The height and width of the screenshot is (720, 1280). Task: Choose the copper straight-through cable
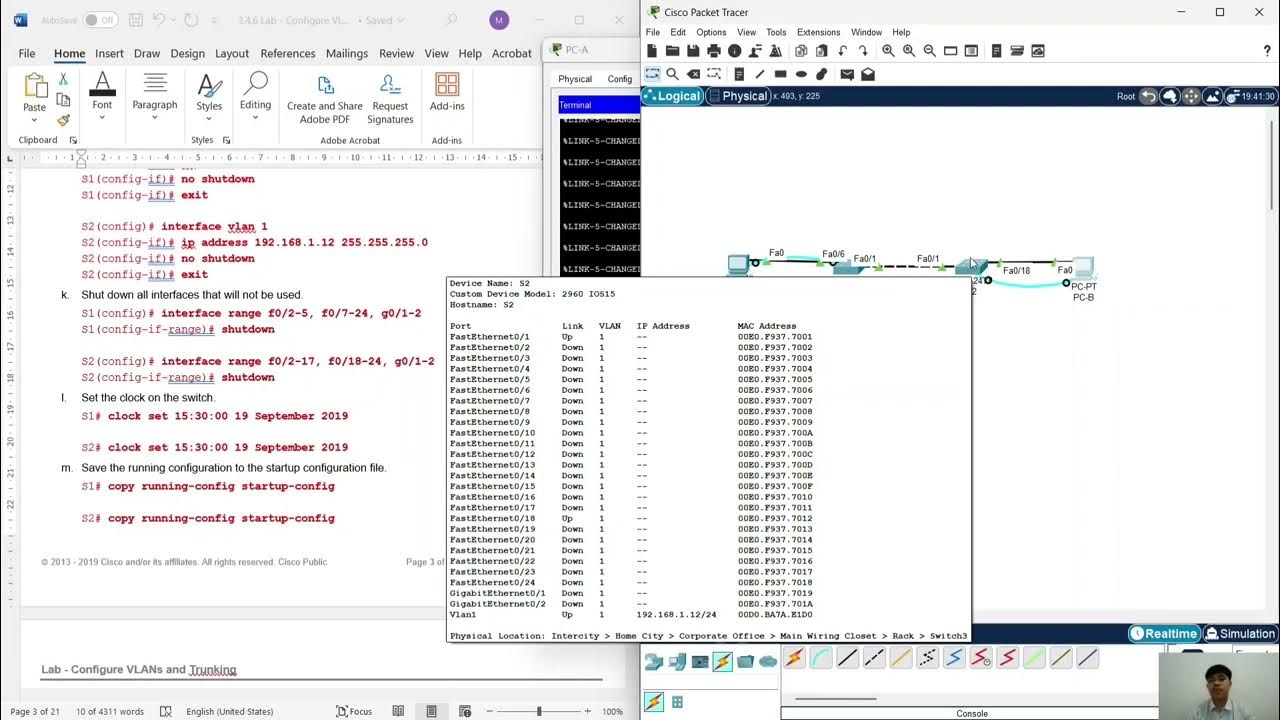point(847,658)
